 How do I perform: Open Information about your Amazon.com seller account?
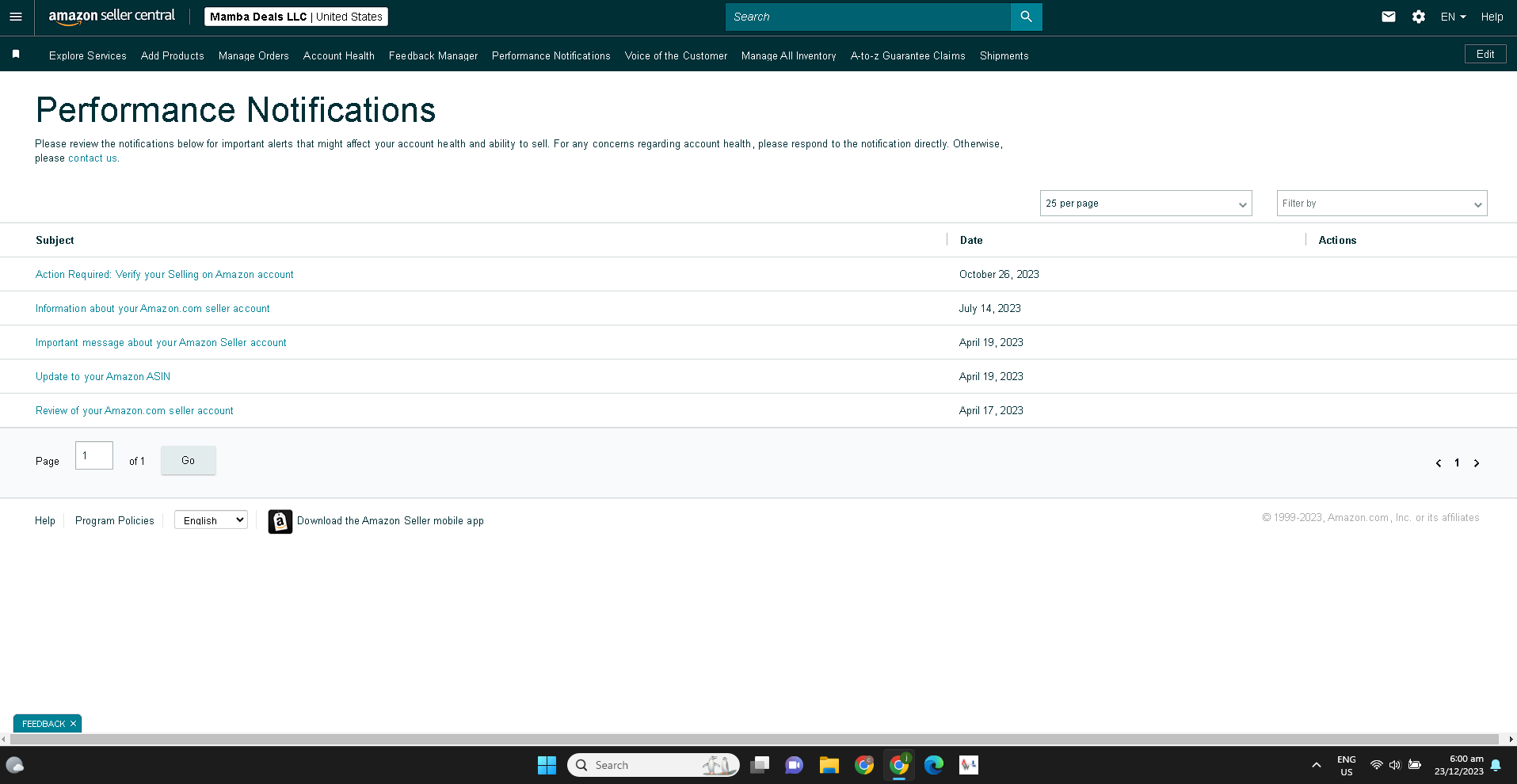pos(153,308)
